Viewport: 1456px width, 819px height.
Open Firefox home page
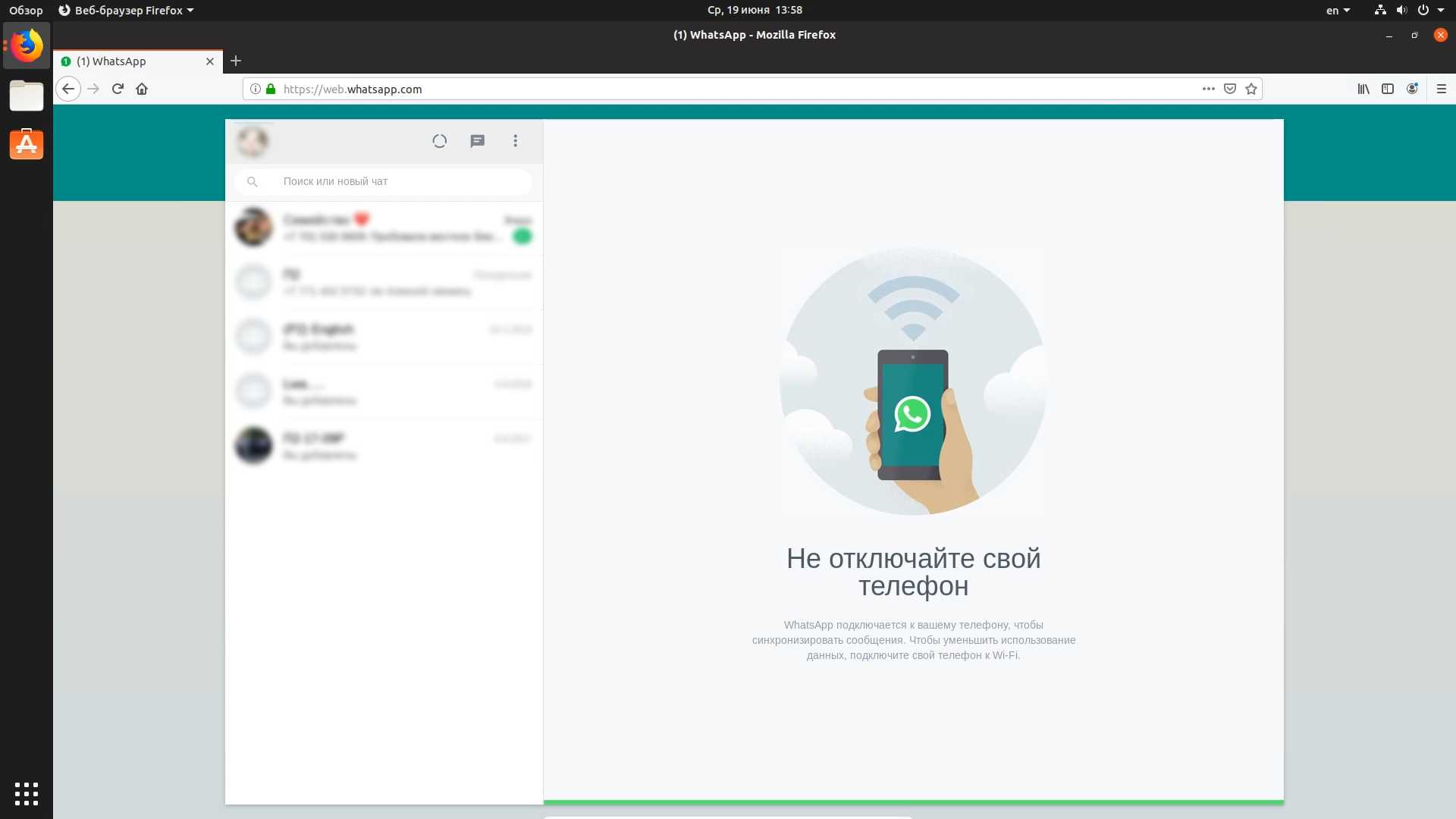click(x=142, y=89)
